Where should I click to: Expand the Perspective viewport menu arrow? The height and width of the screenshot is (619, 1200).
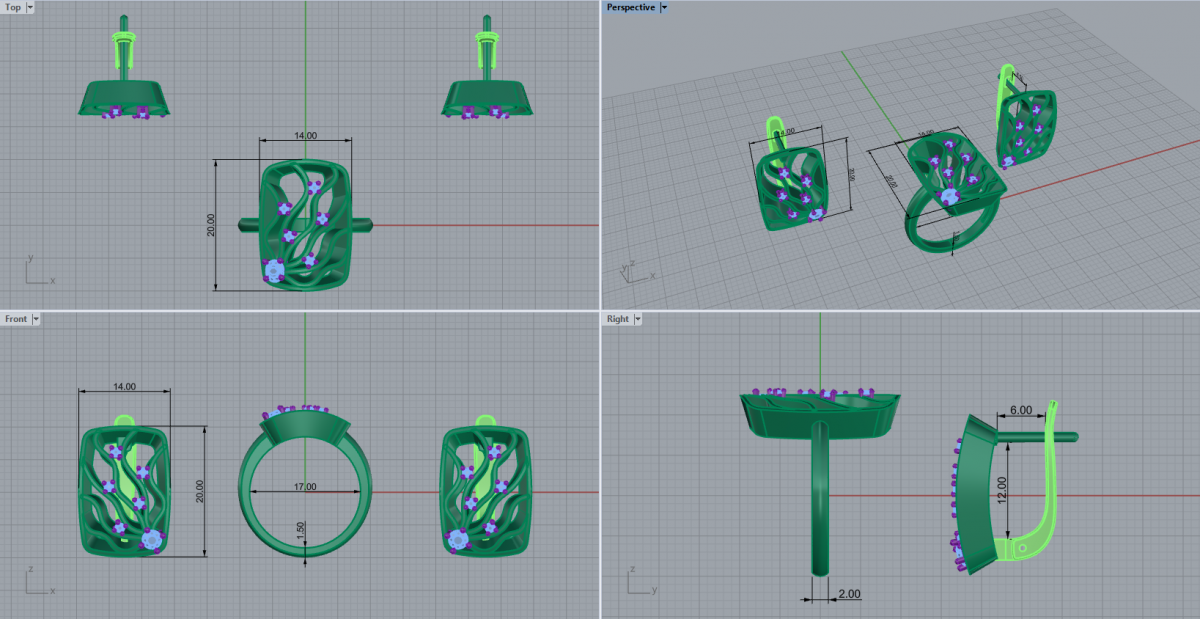[x=665, y=7]
